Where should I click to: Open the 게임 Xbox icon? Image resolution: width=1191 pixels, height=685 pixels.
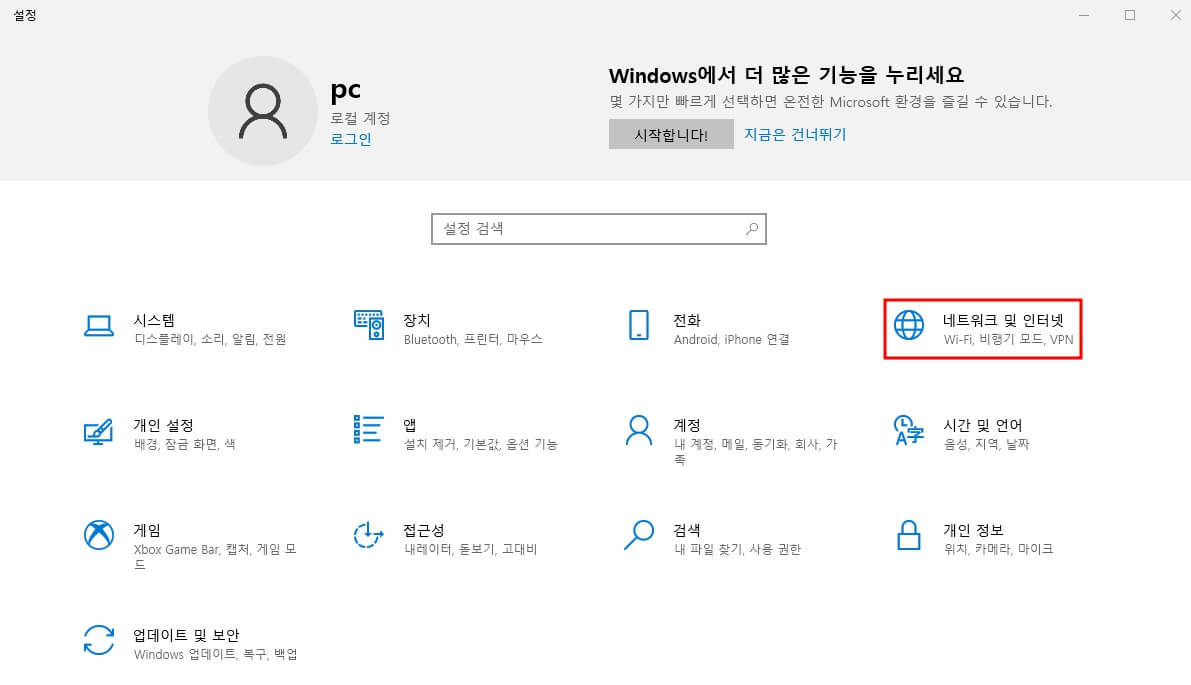(x=99, y=535)
